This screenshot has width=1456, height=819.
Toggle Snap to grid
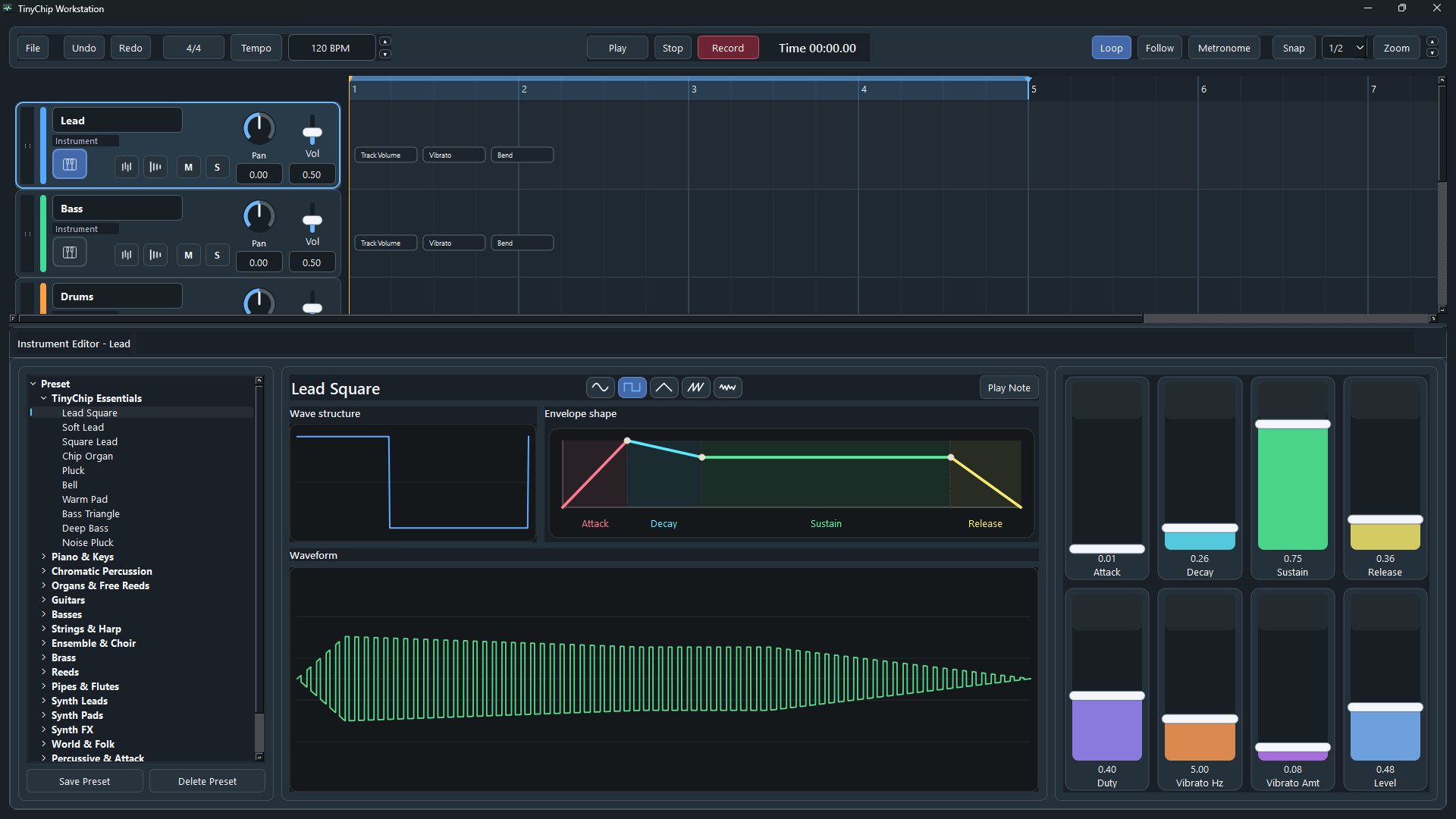pos(1294,48)
